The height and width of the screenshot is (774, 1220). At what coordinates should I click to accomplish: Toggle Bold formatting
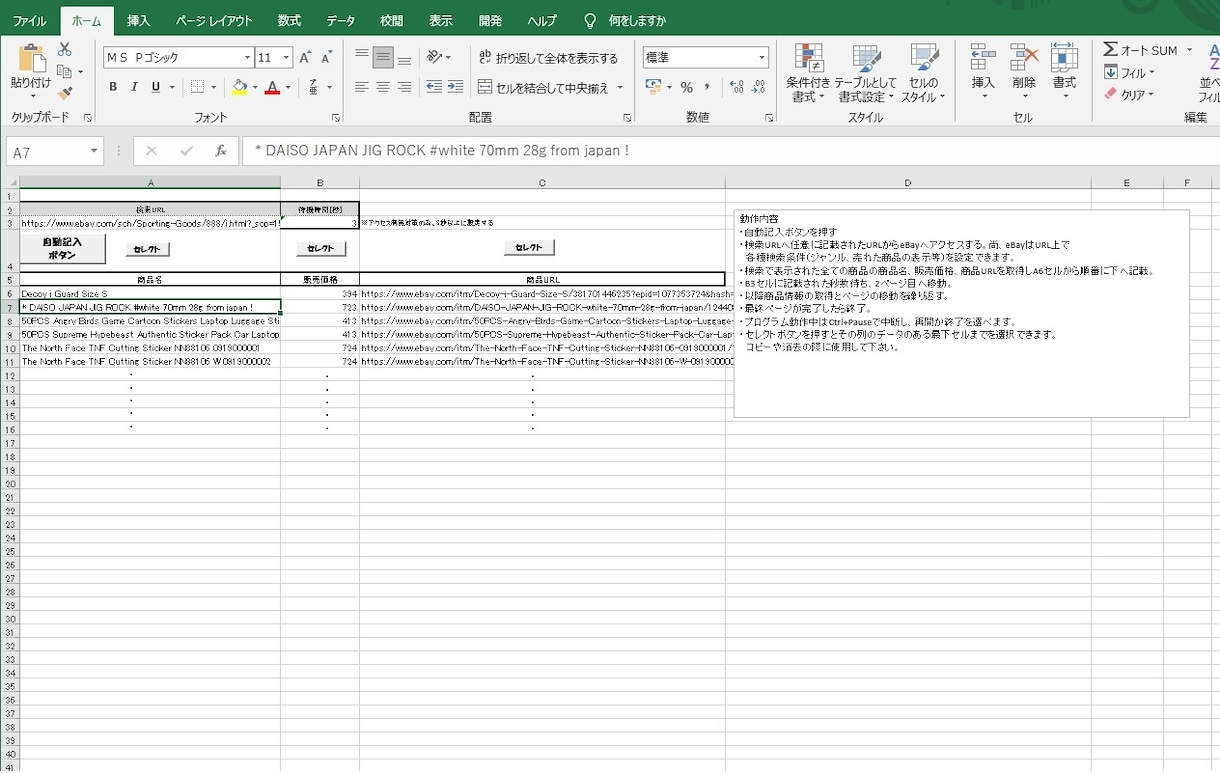(x=113, y=87)
